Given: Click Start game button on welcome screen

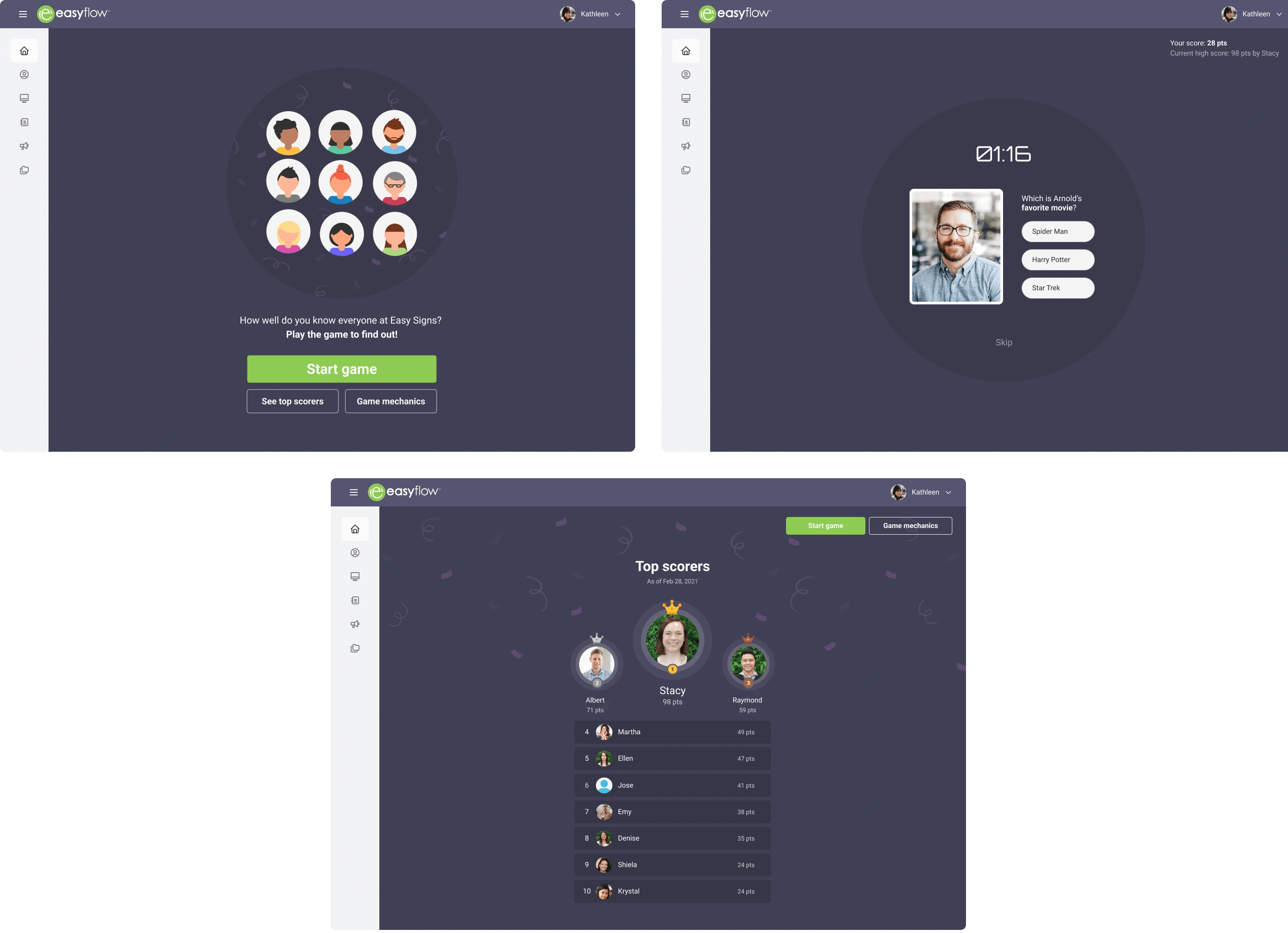Looking at the screenshot, I should pyautogui.click(x=341, y=369).
